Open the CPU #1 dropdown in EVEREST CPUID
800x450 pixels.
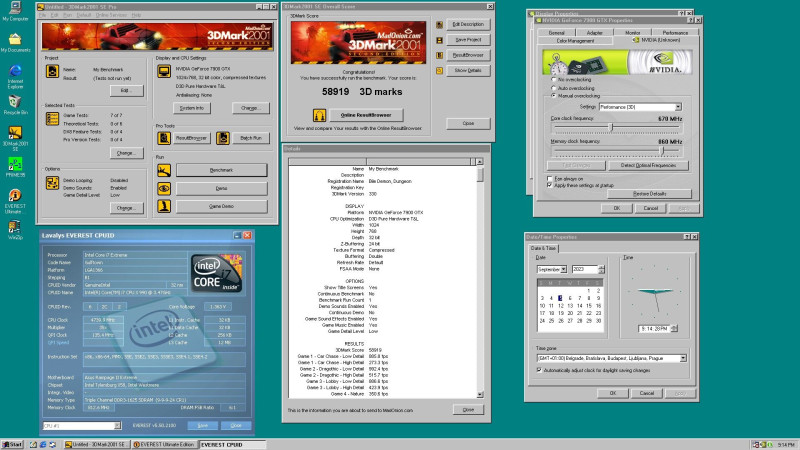[x=117, y=426]
